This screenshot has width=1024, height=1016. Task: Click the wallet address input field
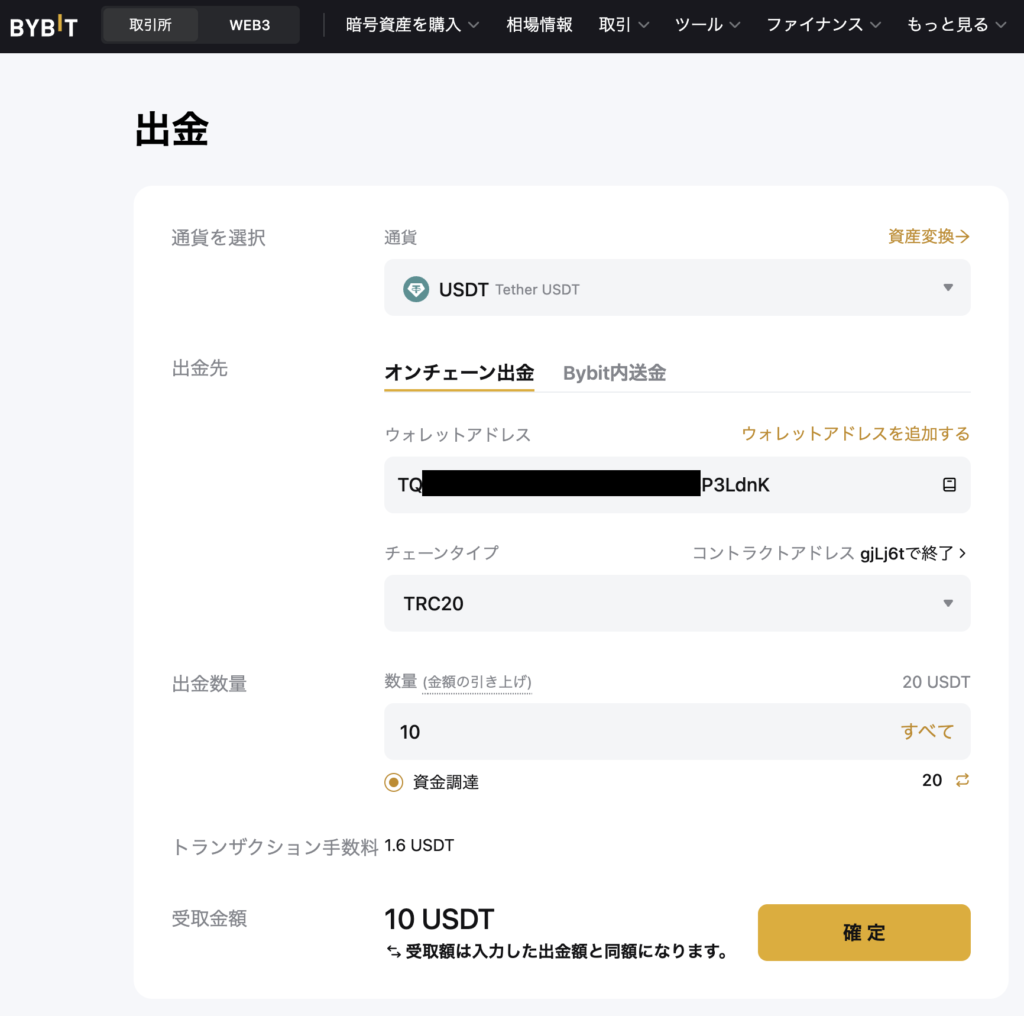point(677,484)
